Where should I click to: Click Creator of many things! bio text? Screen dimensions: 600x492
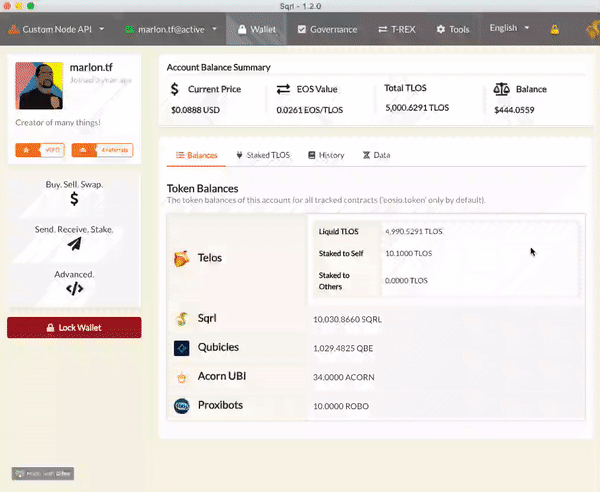coord(58,122)
